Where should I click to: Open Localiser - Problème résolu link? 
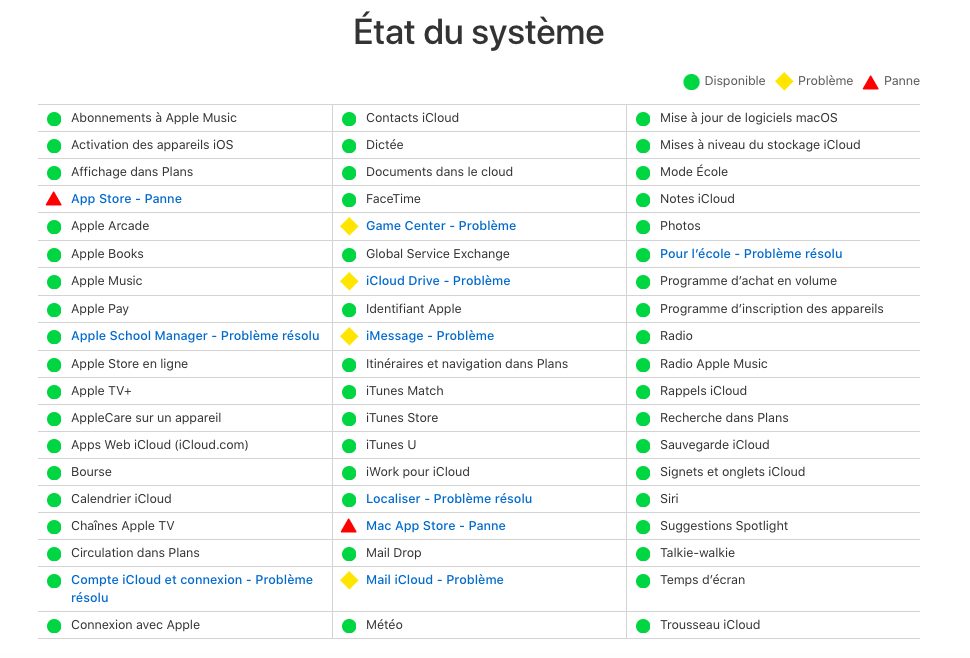click(x=449, y=499)
